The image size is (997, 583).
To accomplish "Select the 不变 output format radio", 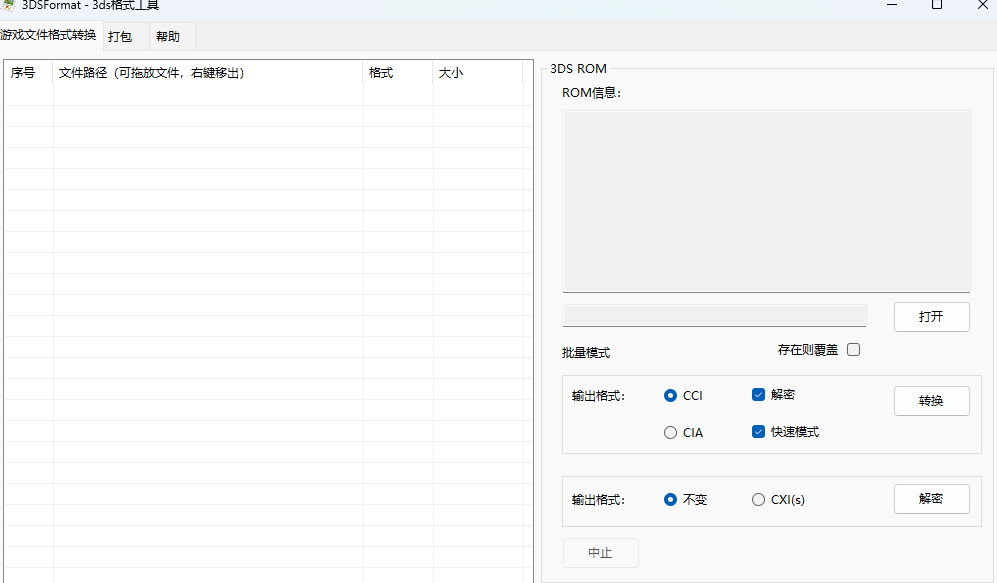I will tap(670, 500).
